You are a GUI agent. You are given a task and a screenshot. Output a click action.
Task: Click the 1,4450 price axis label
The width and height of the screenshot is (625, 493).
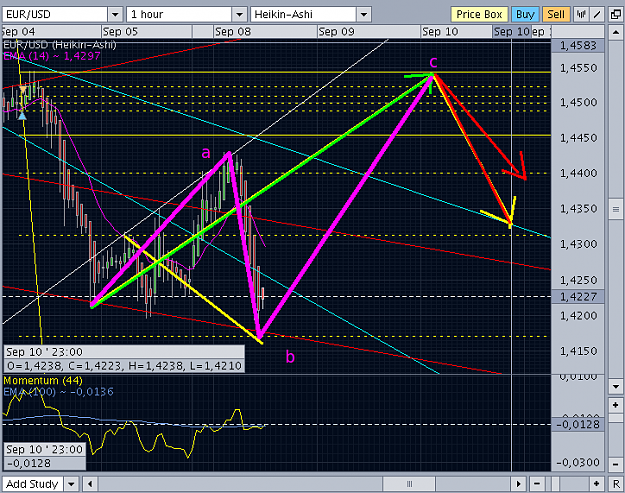tap(578, 138)
